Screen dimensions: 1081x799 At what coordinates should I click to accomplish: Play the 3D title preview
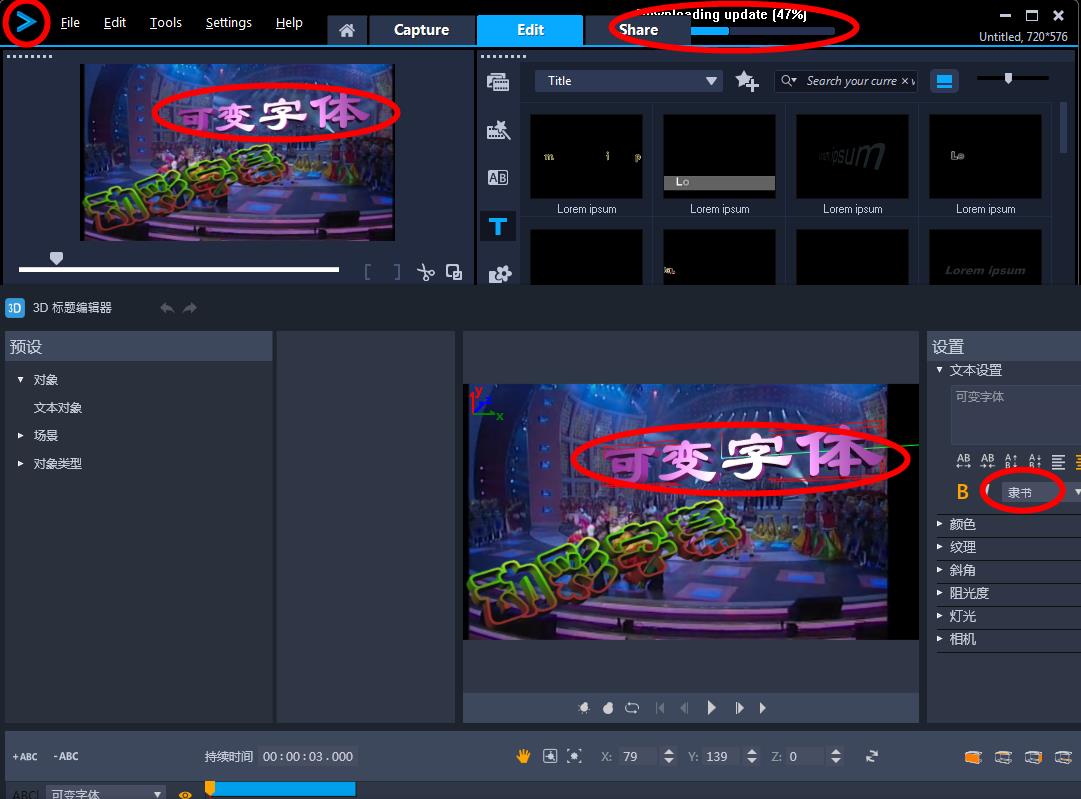tap(711, 708)
